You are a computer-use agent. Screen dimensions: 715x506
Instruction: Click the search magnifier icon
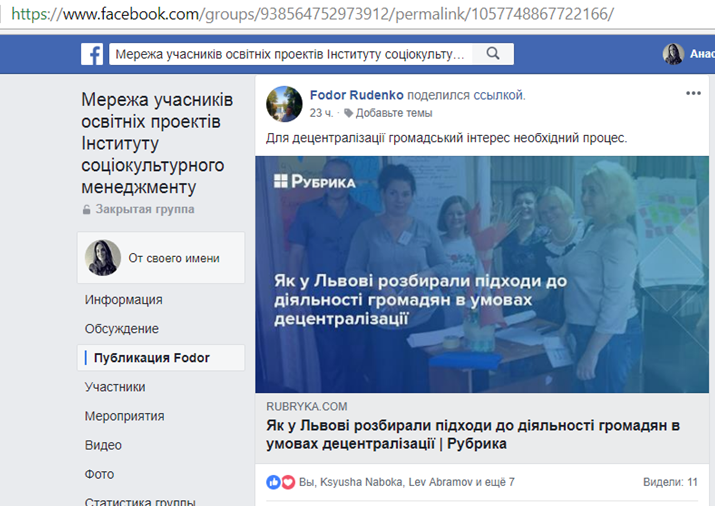click(x=493, y=54)
